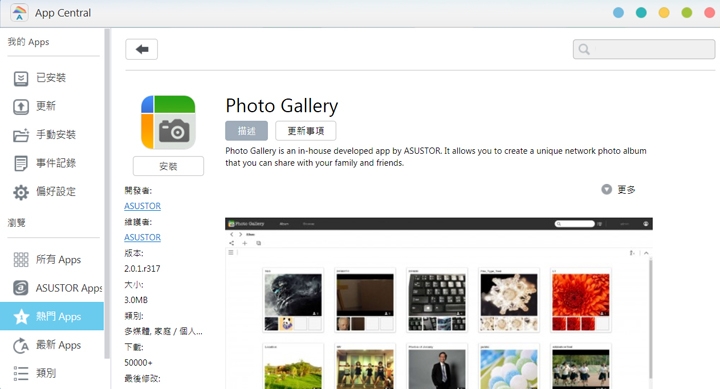
Task: Click the Photo Gallery title heading
Action: pyautogui.click(x=281, y=106)
